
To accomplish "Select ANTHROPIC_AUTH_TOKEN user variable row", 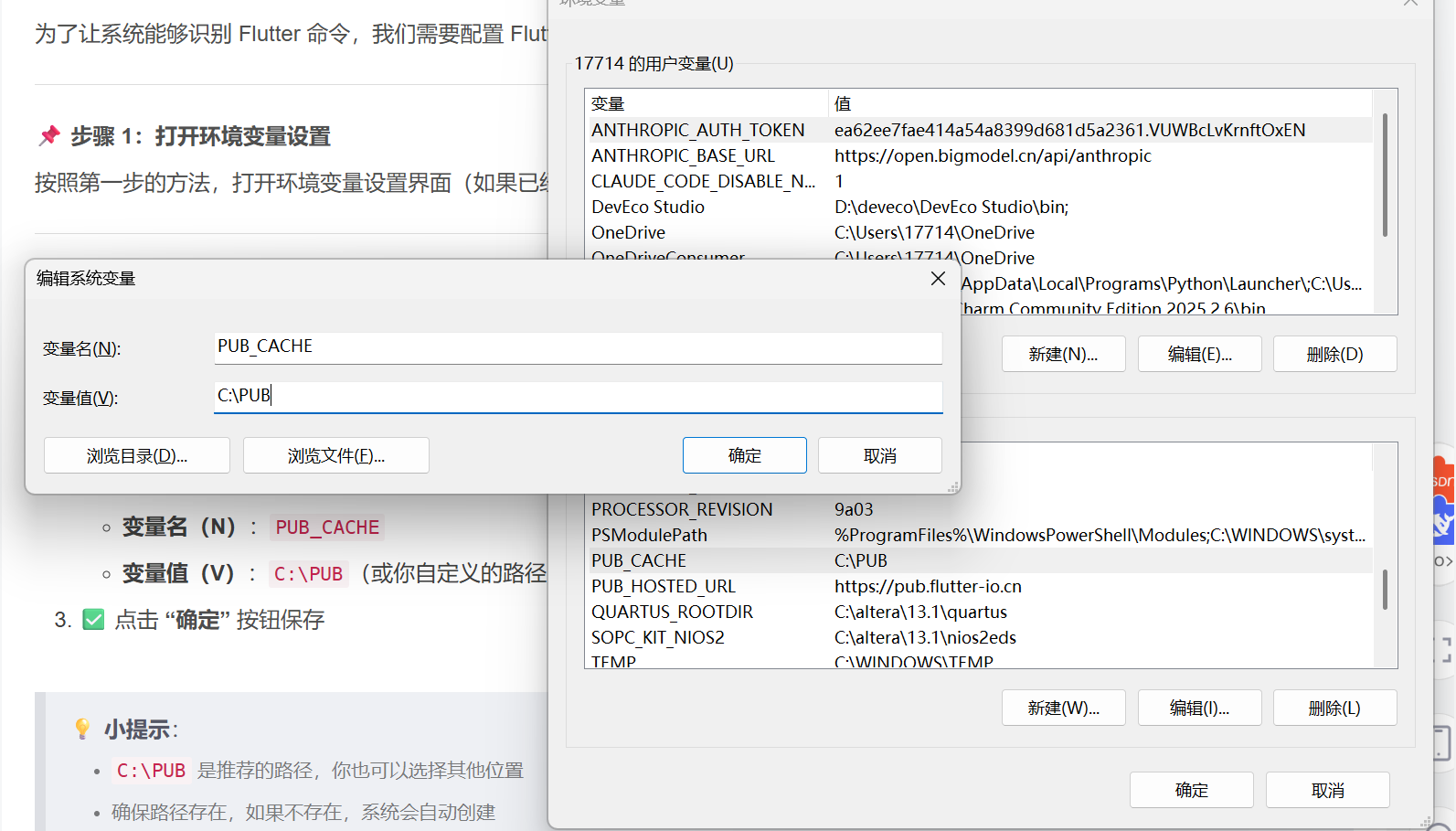I will click(x=978, y=130).
